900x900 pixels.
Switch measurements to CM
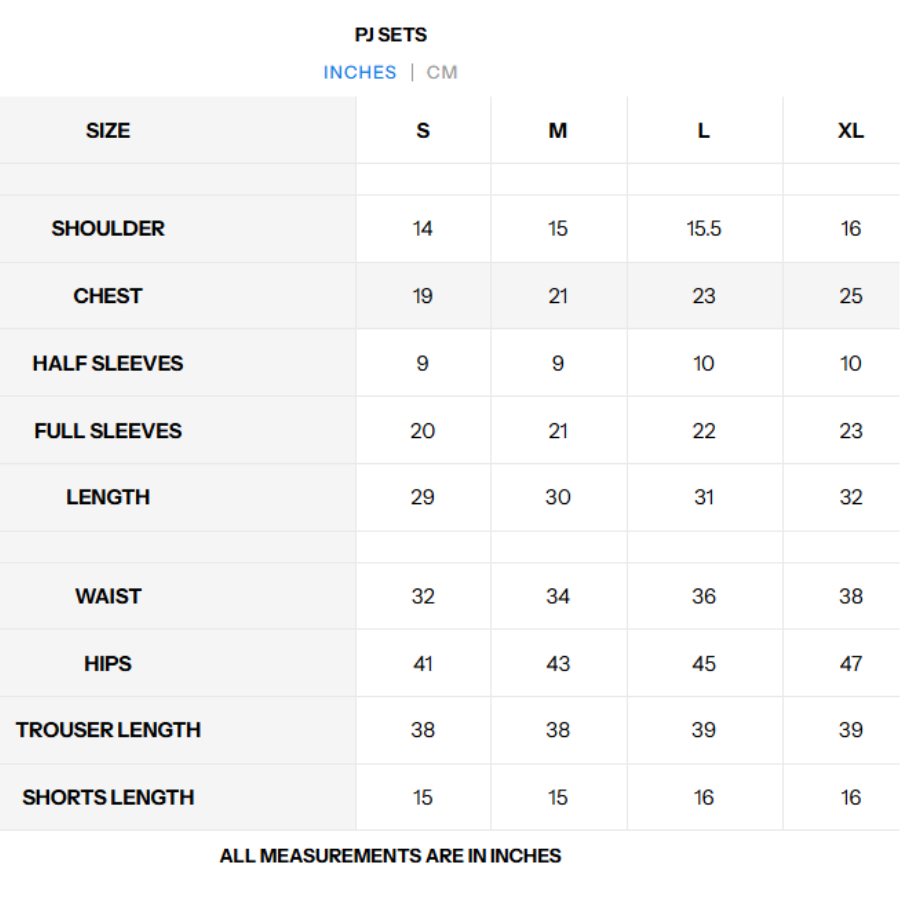(442, 72)
